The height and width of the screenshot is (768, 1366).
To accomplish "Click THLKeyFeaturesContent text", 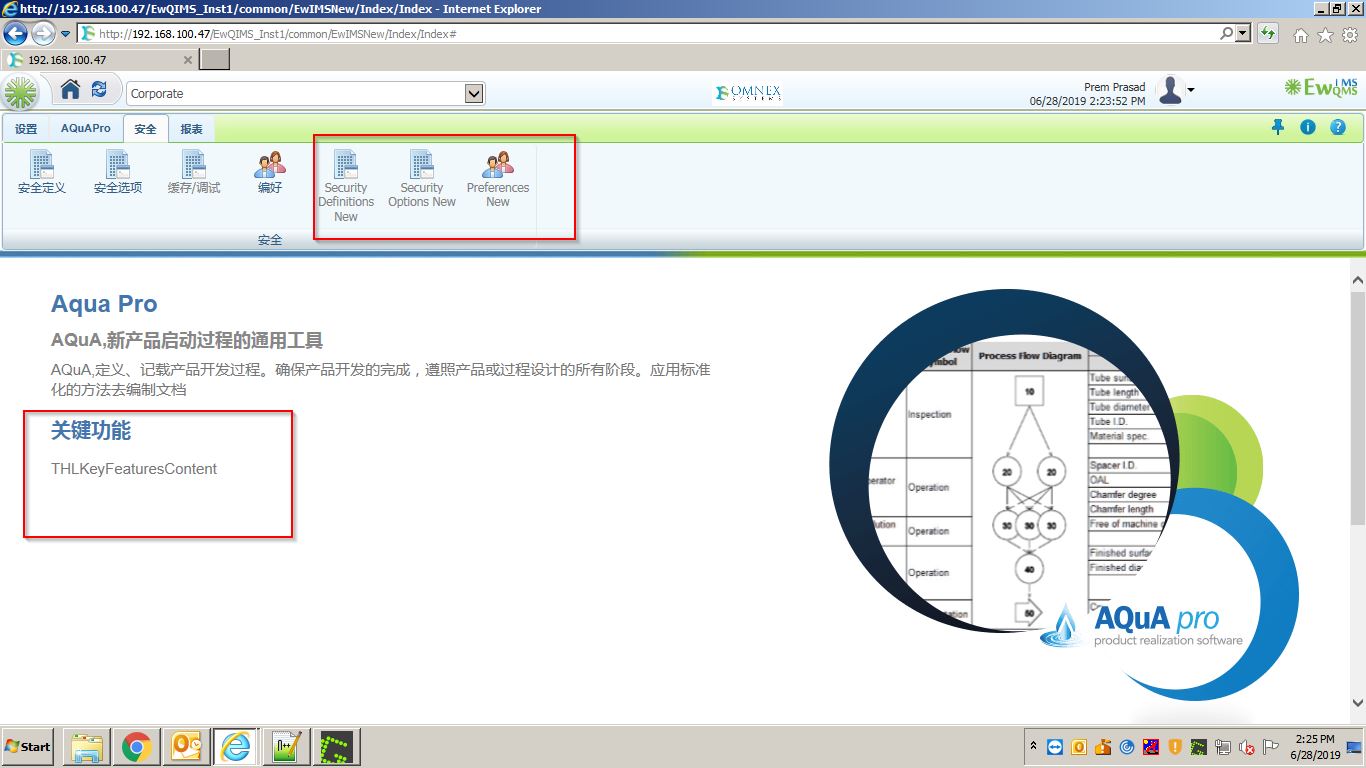I will [134, 468].
